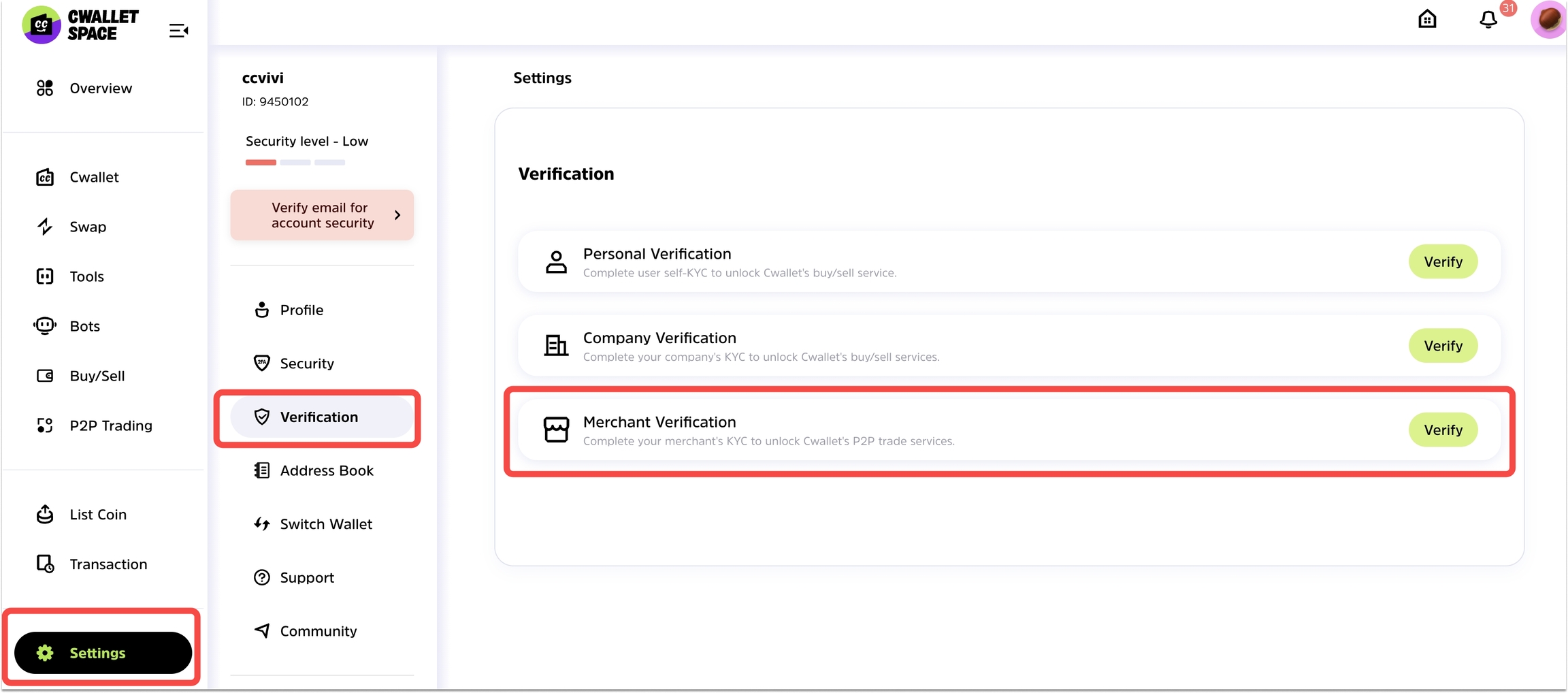Screen dimensions: 1568x693
Task: Open the Address Book settings tab
Action: (326, 470)
